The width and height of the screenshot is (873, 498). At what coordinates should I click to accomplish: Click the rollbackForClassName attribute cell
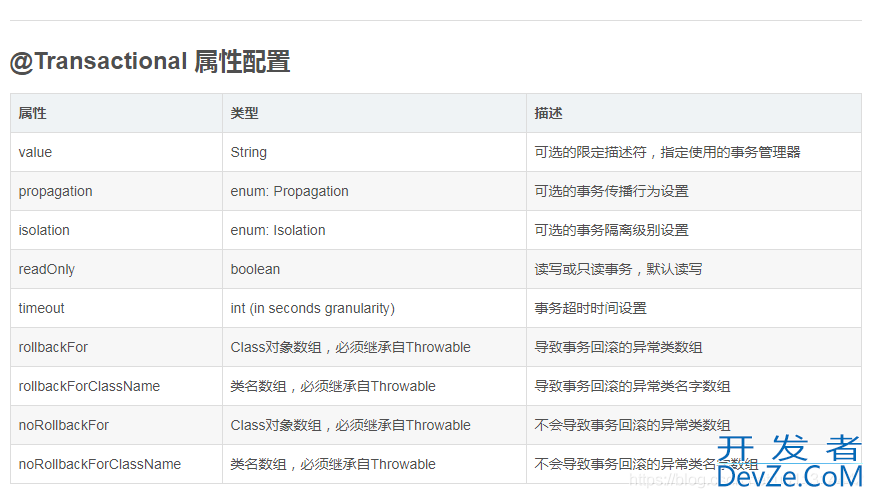pyautogui.click(x=89, y=386)
